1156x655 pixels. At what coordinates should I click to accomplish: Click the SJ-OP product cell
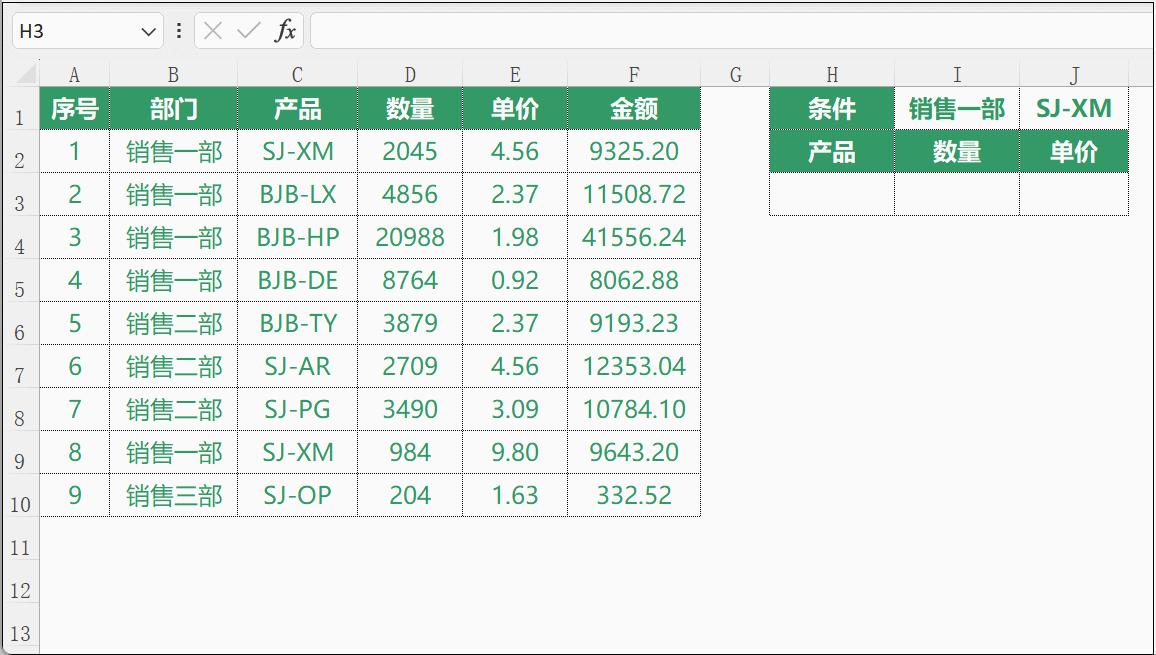point(297,495)
